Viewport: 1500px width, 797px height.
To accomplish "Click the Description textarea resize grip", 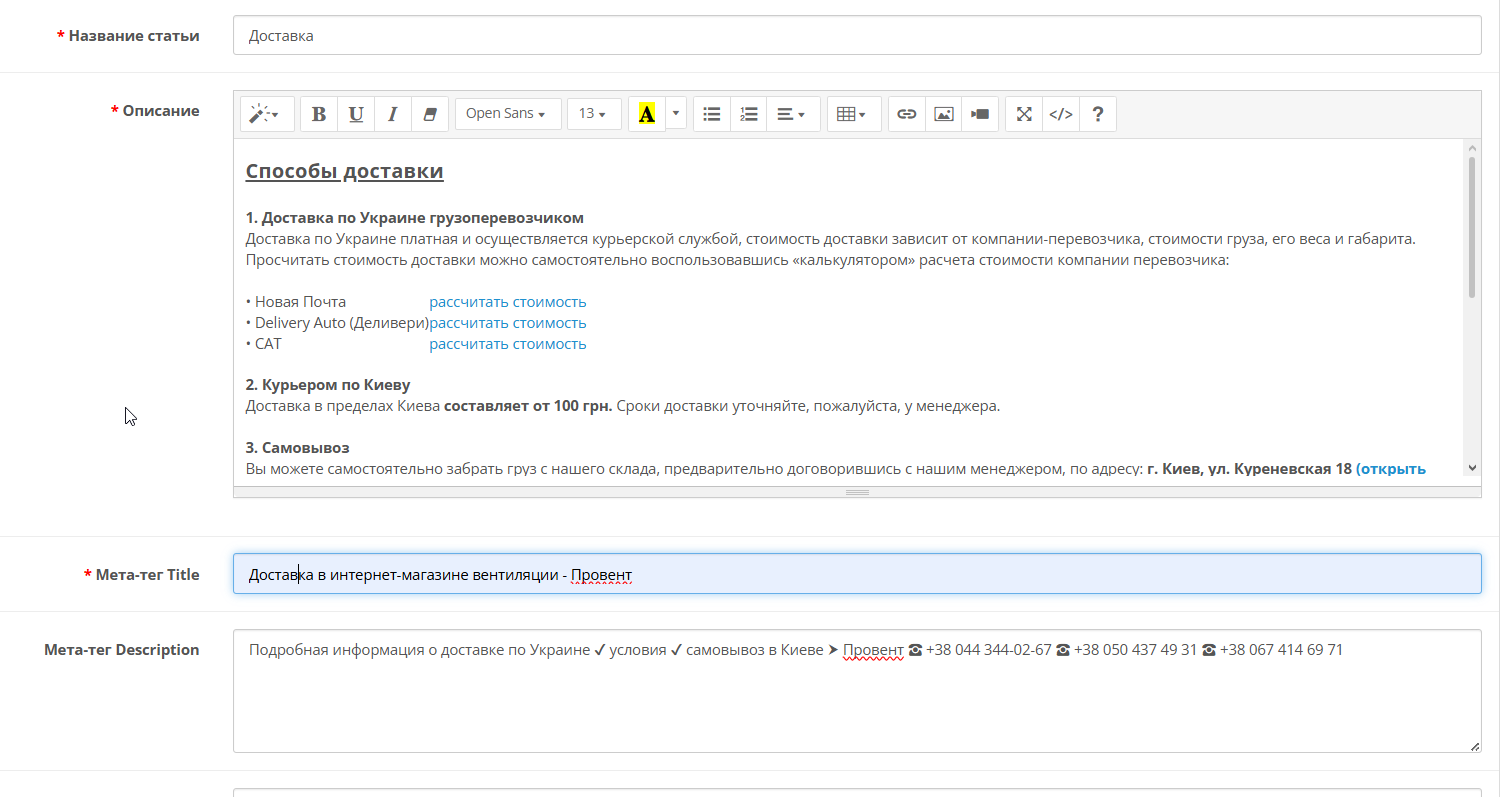I will point(1475,746).
